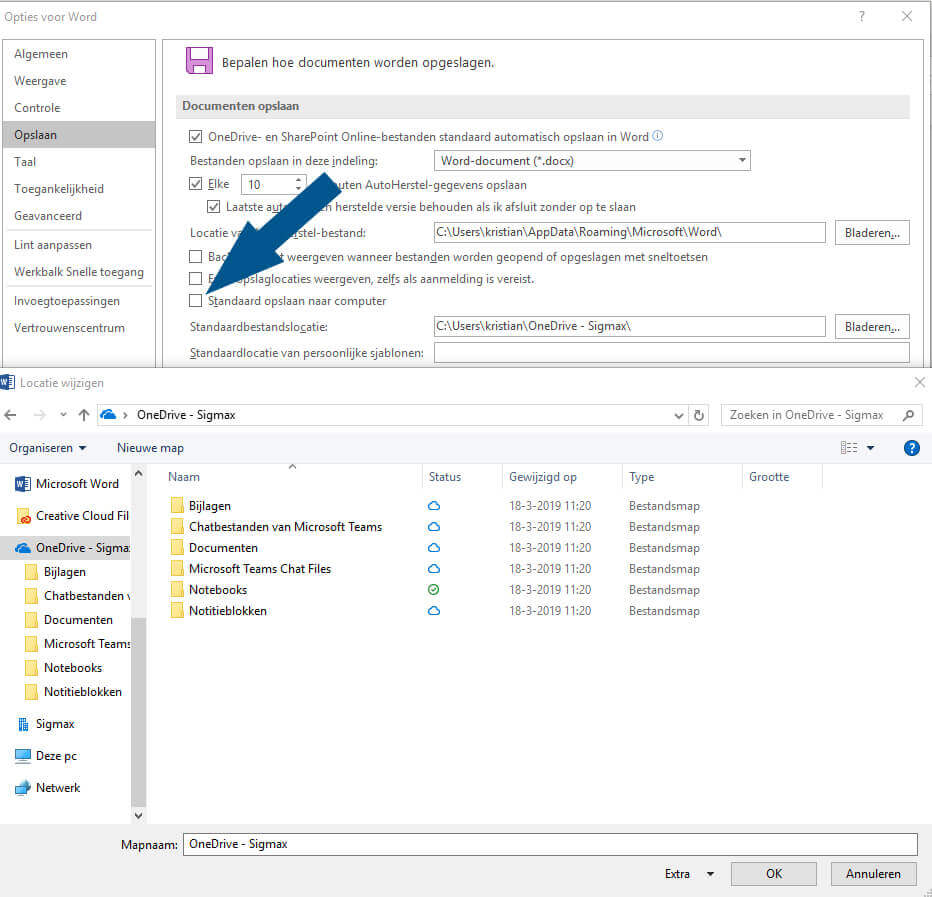Switch to the Taal category
The width and height of the screenshot is (932, 897).
click(25, 162)
